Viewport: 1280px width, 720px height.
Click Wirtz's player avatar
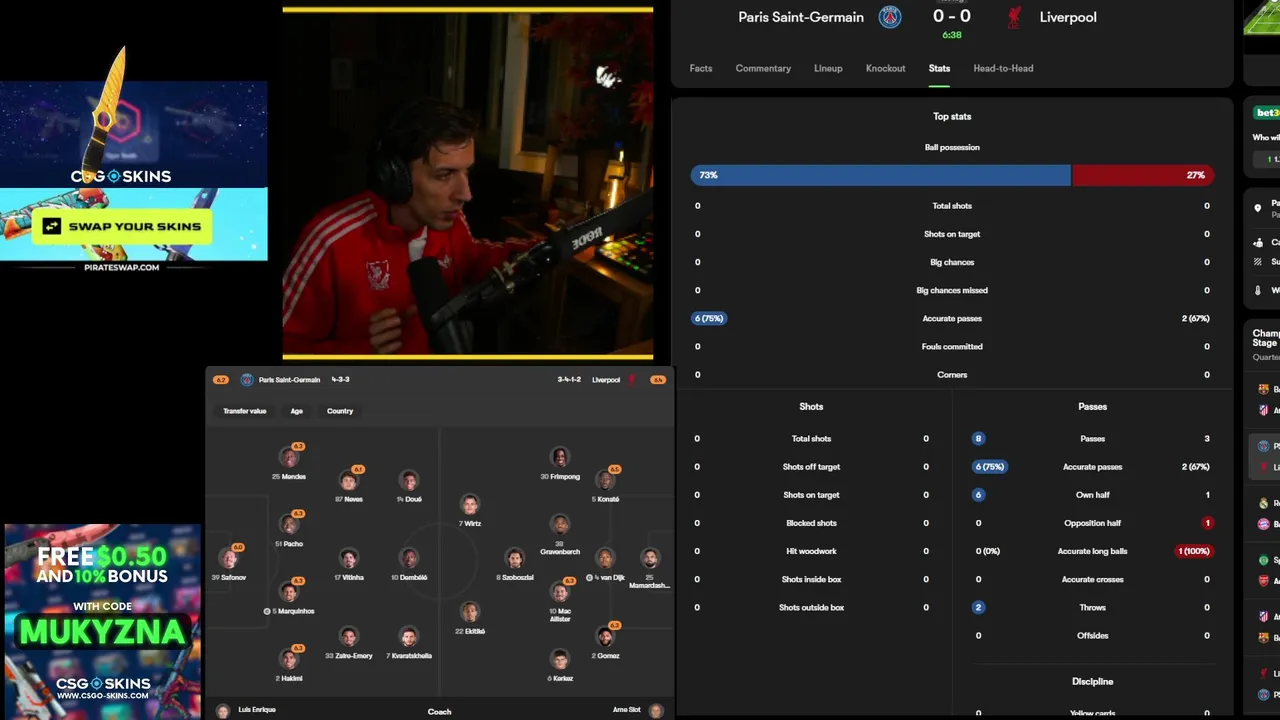[x=470, y=504]
